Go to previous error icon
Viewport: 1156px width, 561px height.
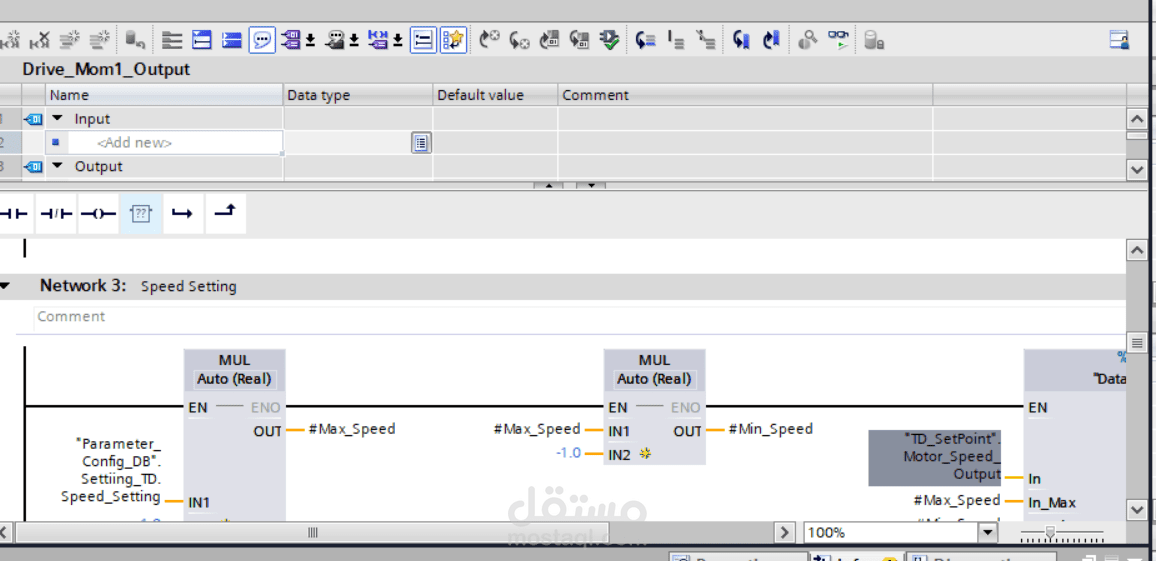coord(490,40)
